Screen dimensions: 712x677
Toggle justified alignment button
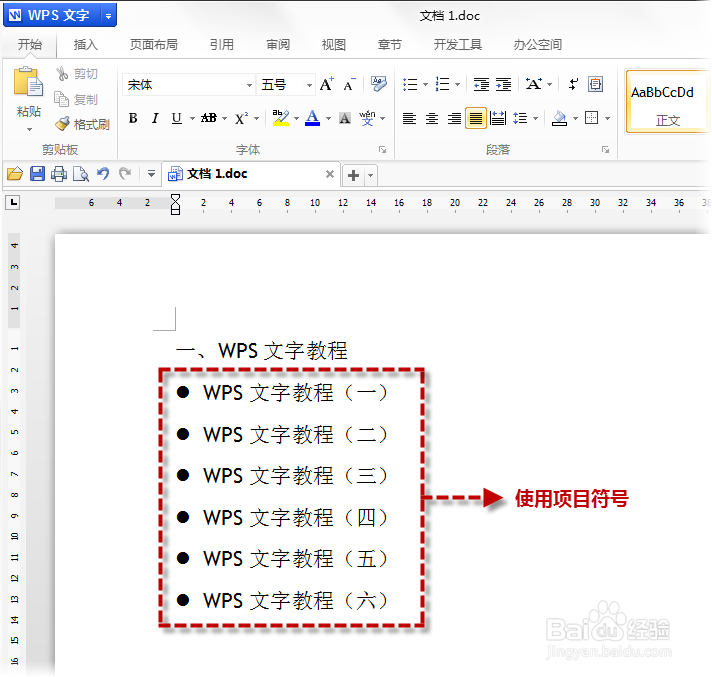coord(476,119)
